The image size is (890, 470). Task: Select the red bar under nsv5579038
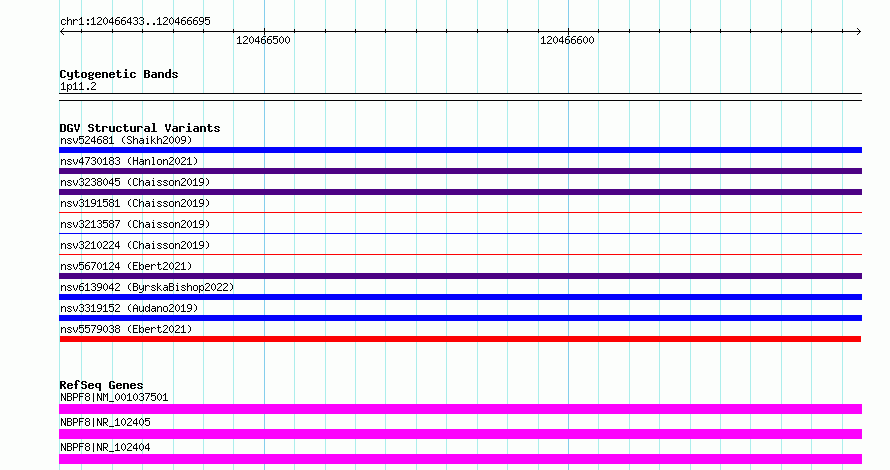coord(460,339)
